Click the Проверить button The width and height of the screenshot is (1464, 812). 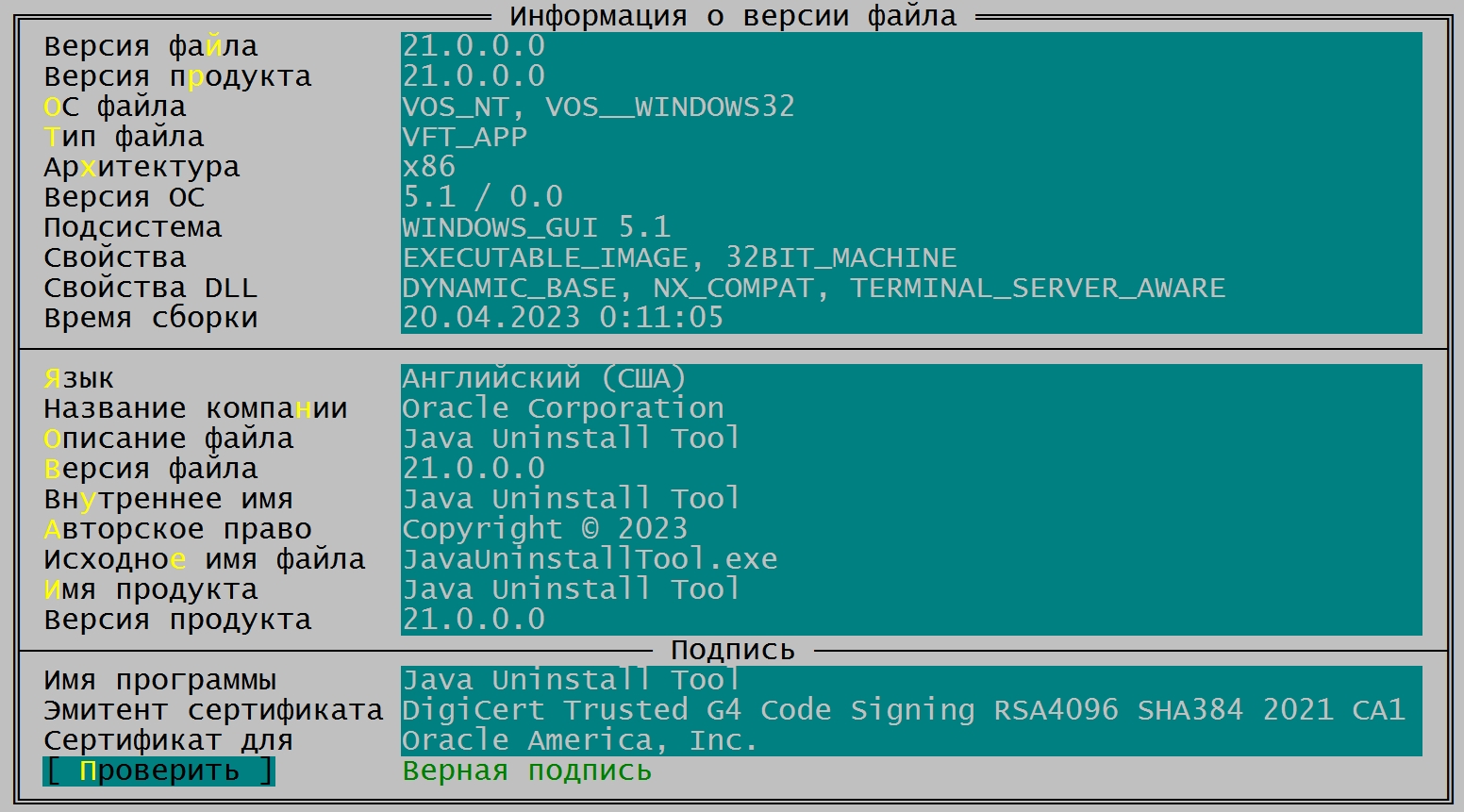click(x=158, y=771)
